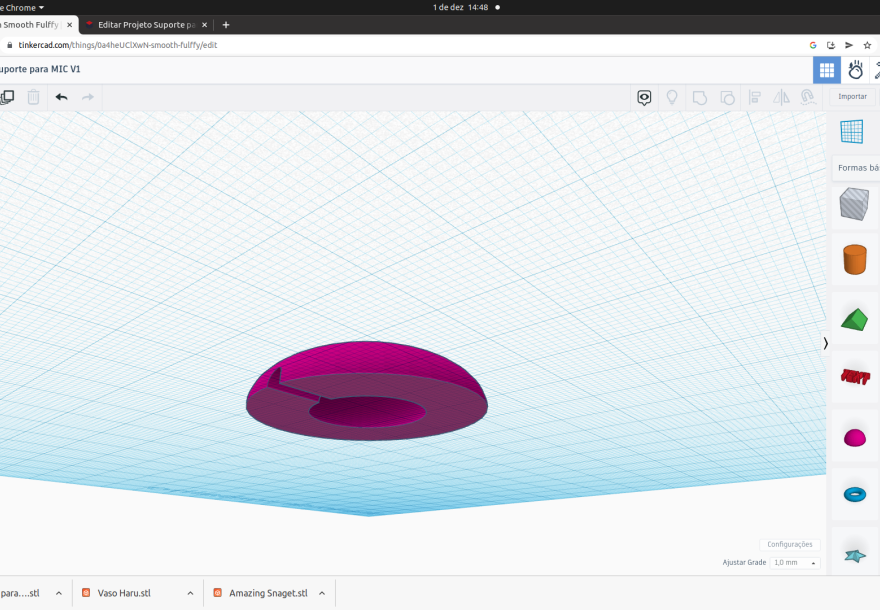Expand options for para....stl download

pyautogui.click(x=59, y=593)
